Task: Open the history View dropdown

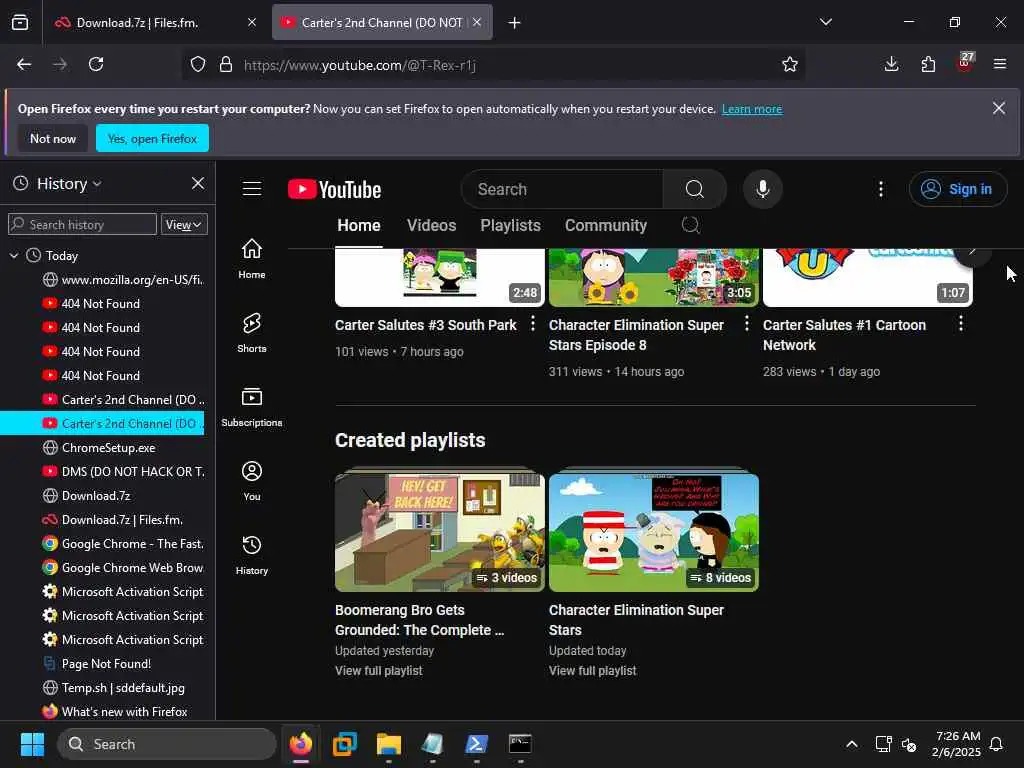Action: 184,225
